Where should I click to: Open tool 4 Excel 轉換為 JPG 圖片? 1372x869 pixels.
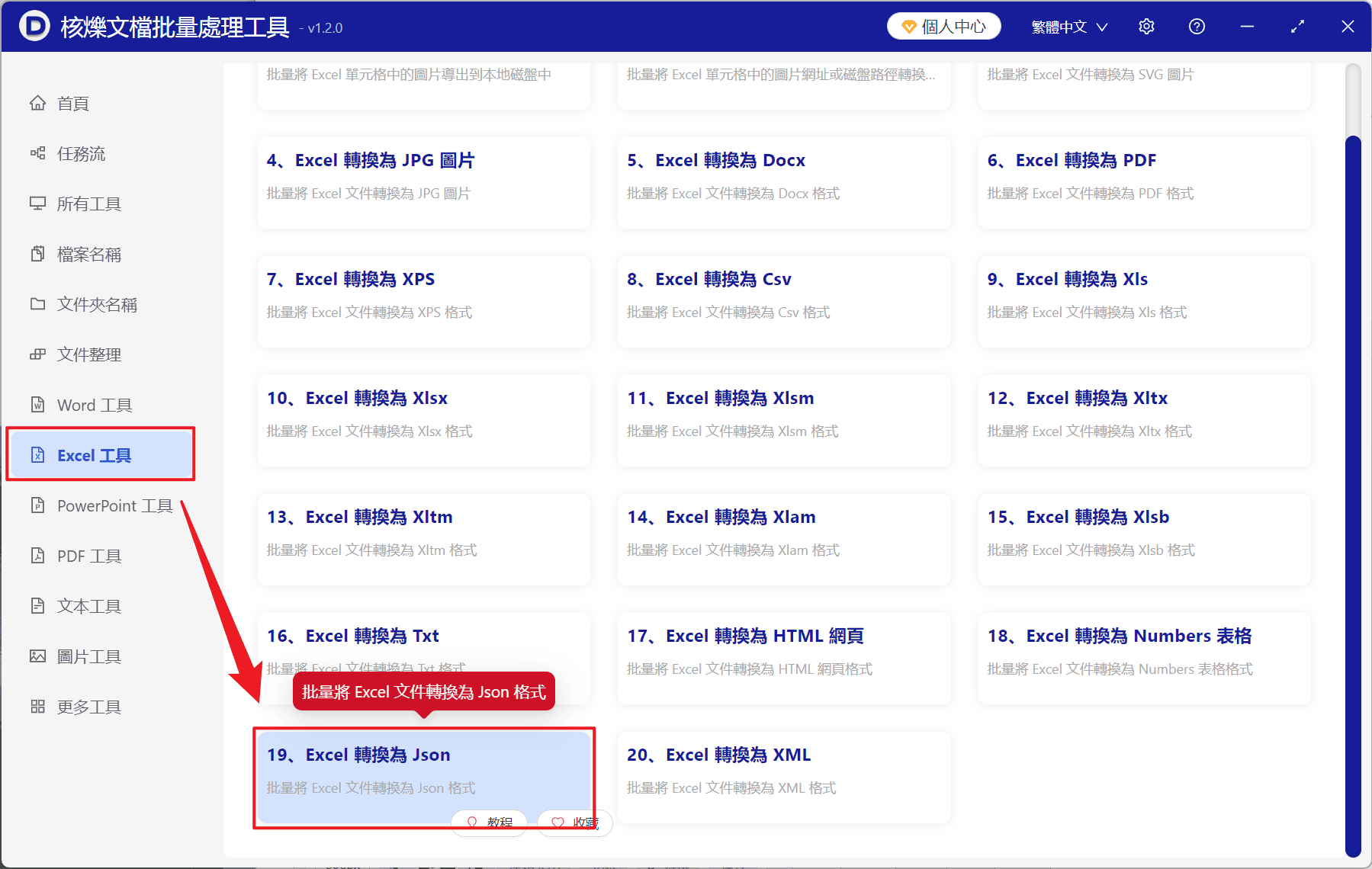coord(424,183)
